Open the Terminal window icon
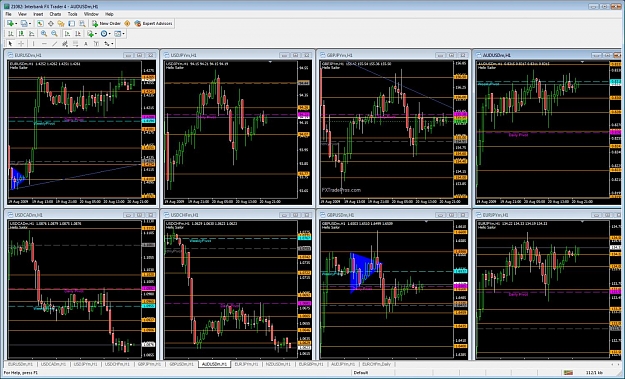625x379 pixels. click(72, 24)
